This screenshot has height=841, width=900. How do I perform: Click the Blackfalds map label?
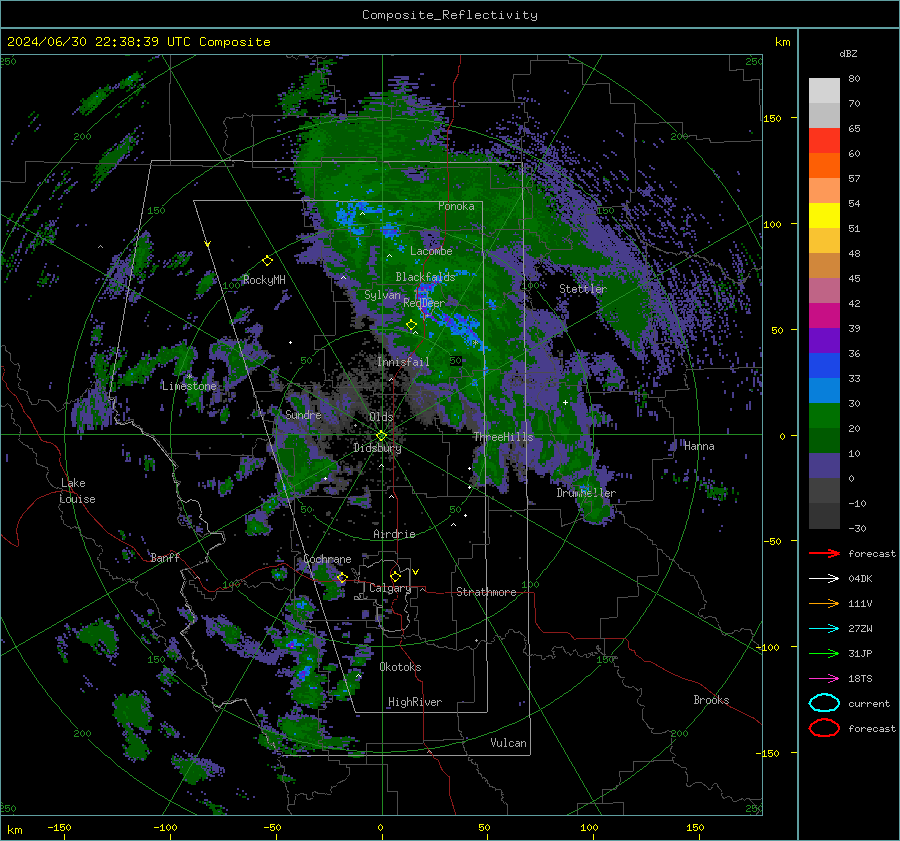425,277
